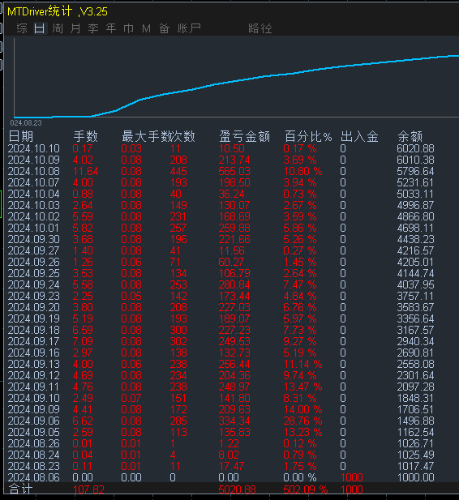The width and height of the screenshot is (459, 500).
Task: Click the 盈亏金额 column header
Action: [x=244, y=137]
